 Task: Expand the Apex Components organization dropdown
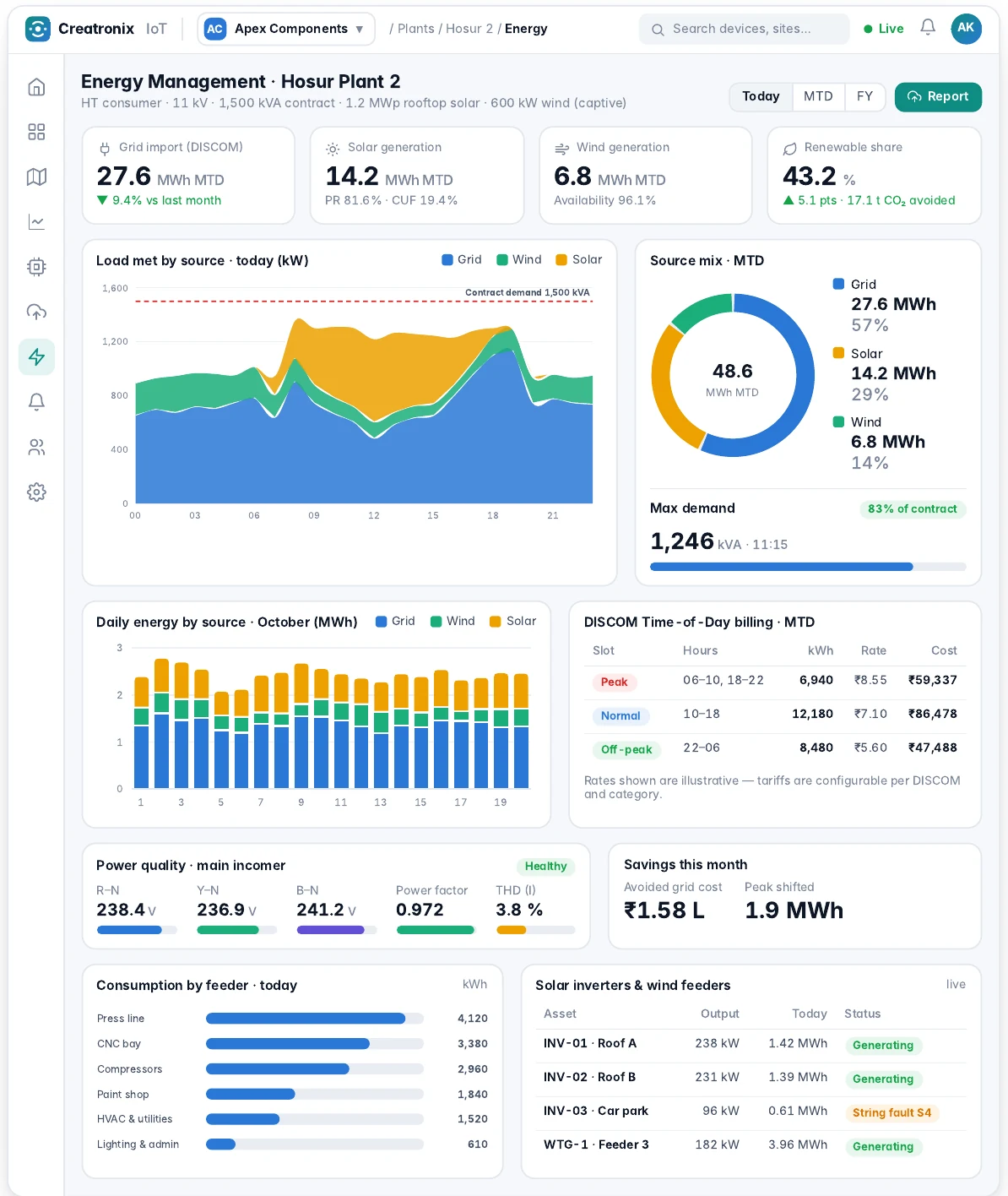coord(286,29)
